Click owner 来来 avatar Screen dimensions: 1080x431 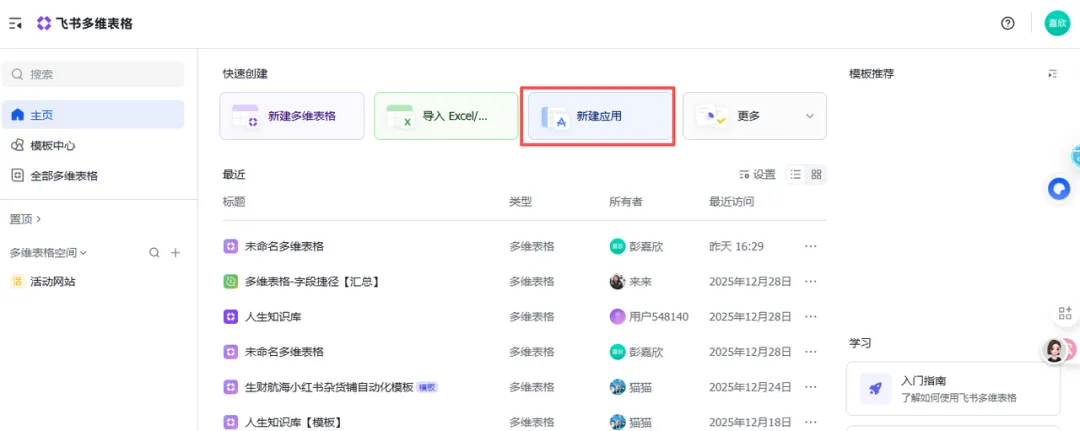click(x=617, y=281)
